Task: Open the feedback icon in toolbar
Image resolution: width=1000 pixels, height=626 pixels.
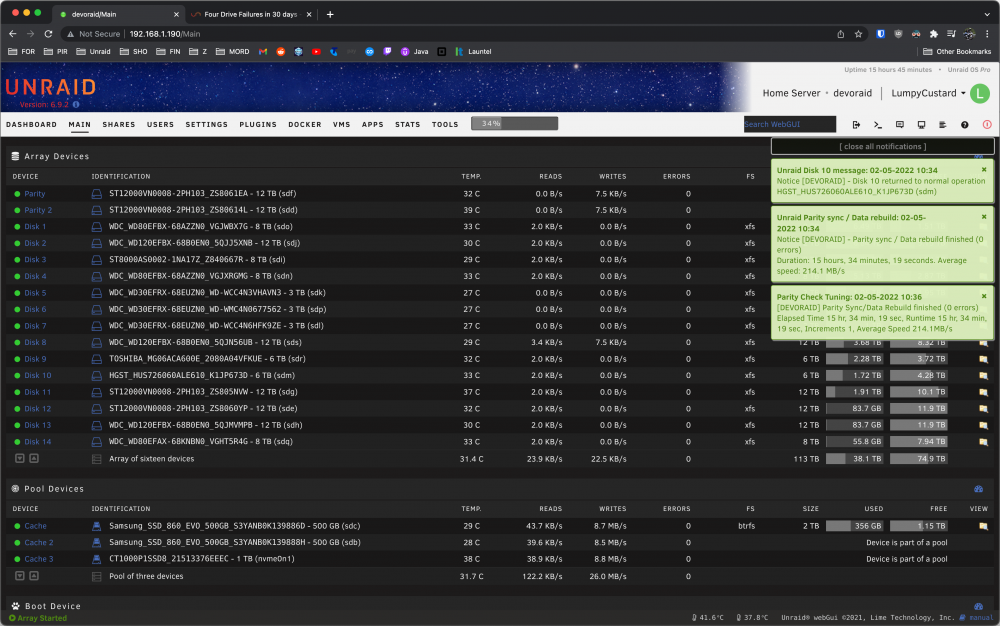Action: click(899, 125)
